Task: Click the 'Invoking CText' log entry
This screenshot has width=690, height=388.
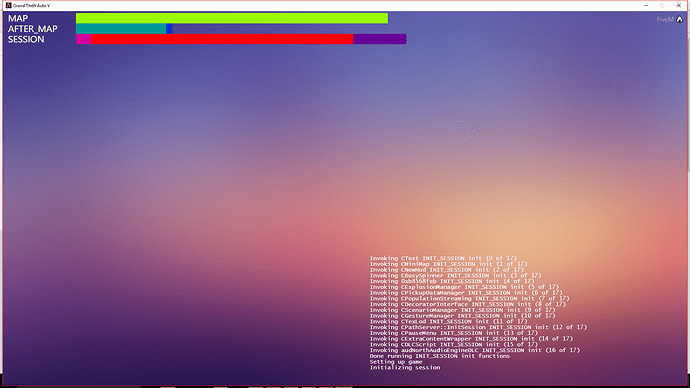Action: [443, 258]
